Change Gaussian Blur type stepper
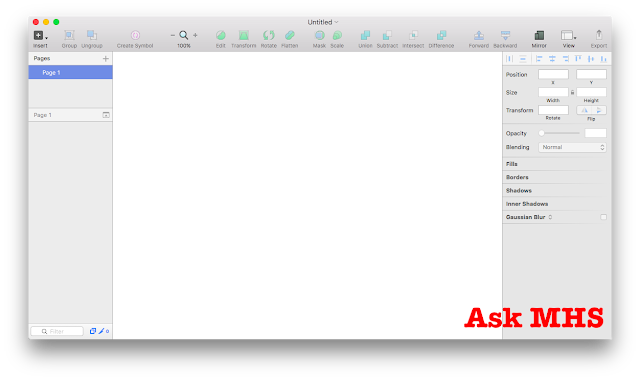Viewport: 640px width, 380px height. [550, 217]
